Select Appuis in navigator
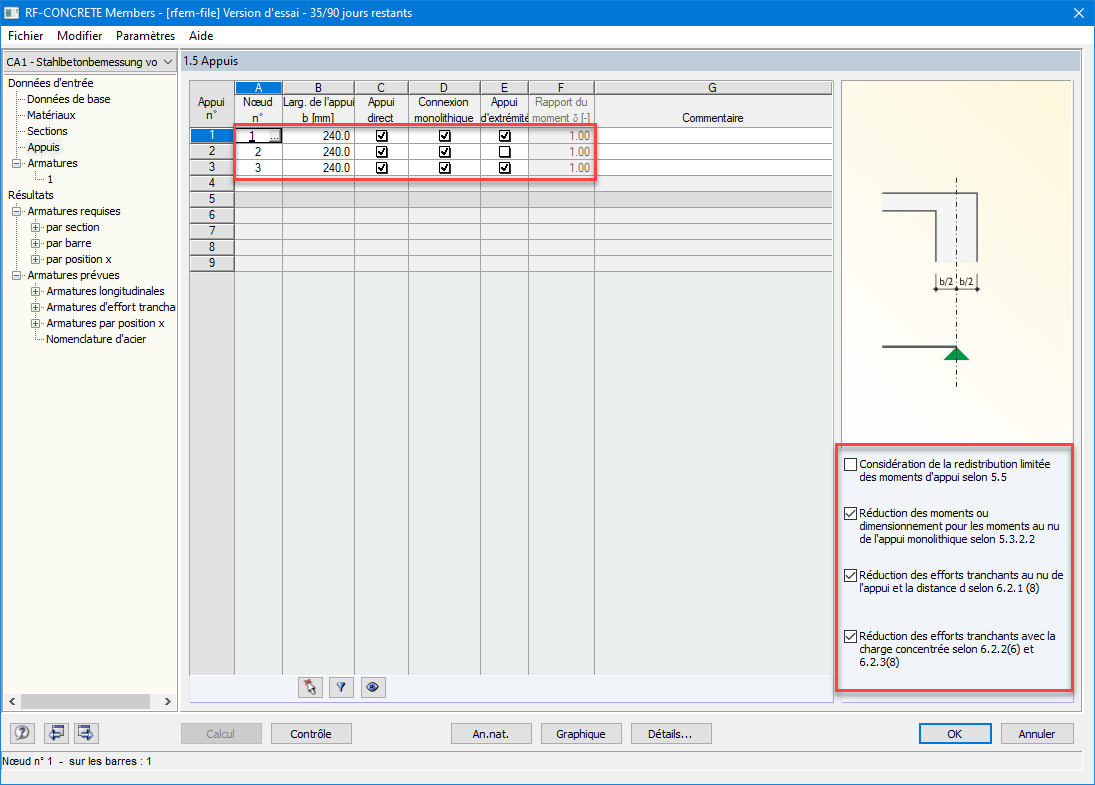 pyautogui.click(x=43, y=147)
